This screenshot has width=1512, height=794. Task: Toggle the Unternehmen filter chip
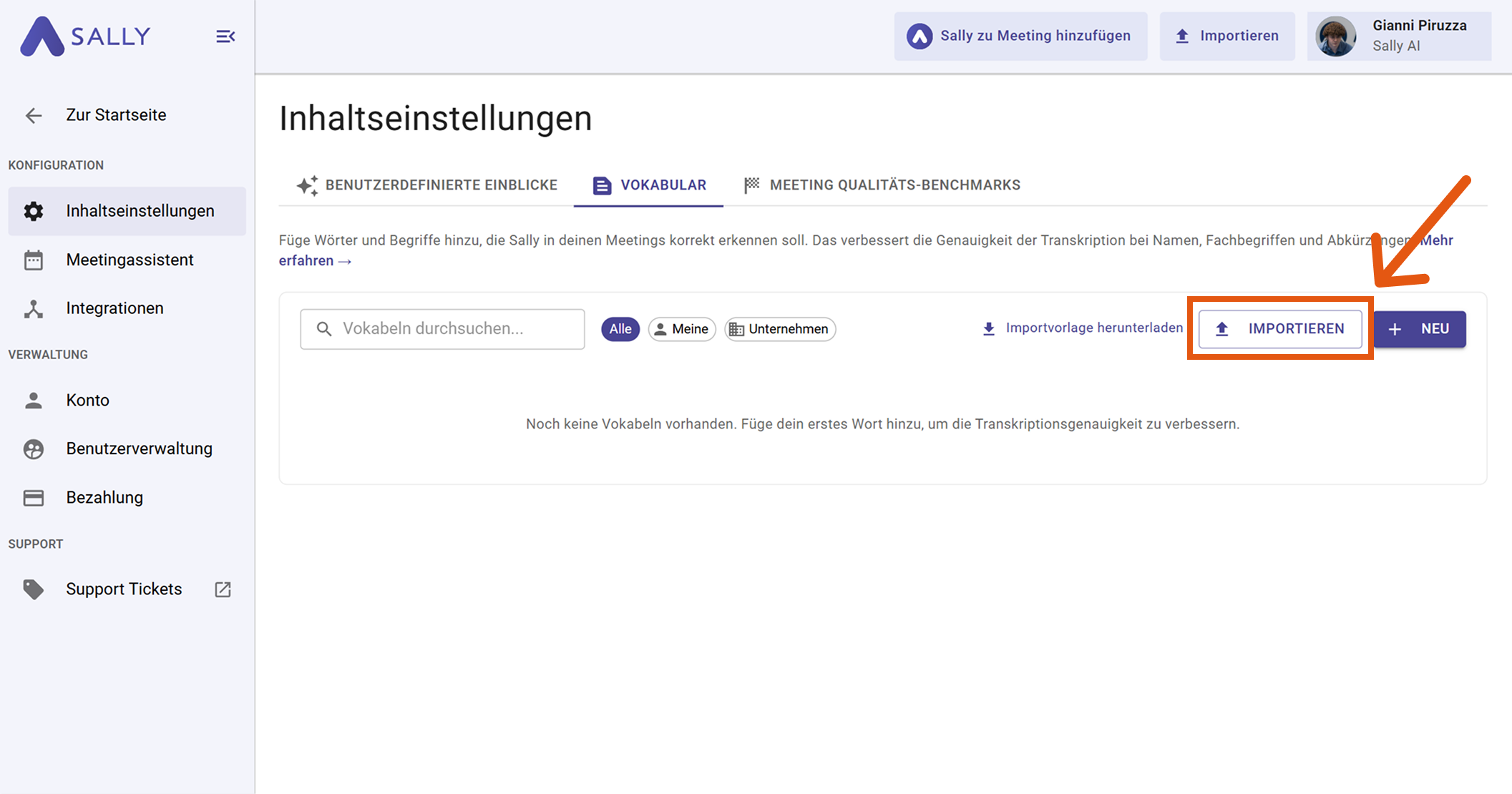click(x=779, y=329)
